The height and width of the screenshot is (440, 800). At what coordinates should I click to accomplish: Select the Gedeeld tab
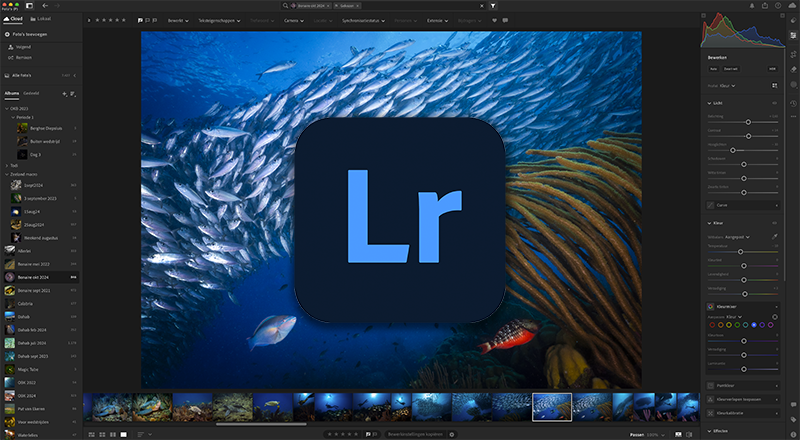[x=31, y=93]
